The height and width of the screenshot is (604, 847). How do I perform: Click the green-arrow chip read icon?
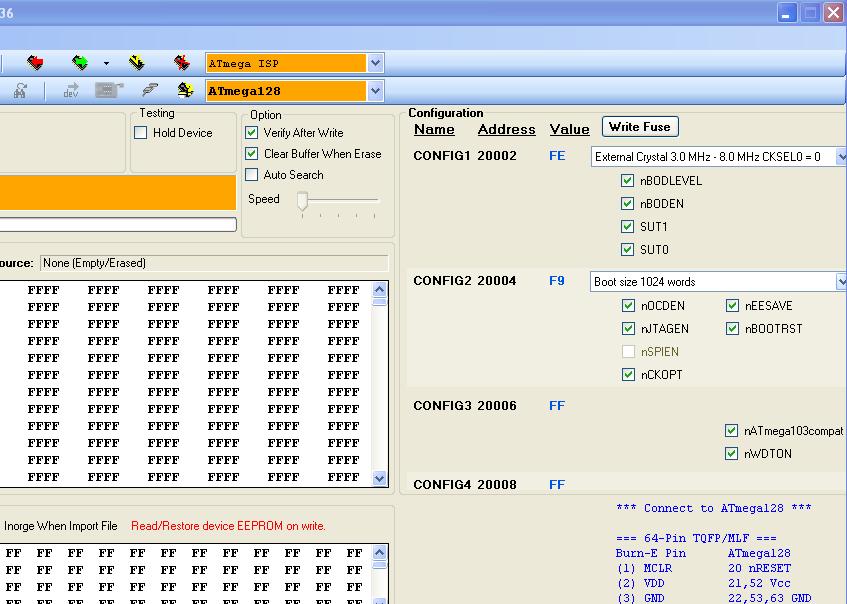pyautogui.click(x=80, y=63)
